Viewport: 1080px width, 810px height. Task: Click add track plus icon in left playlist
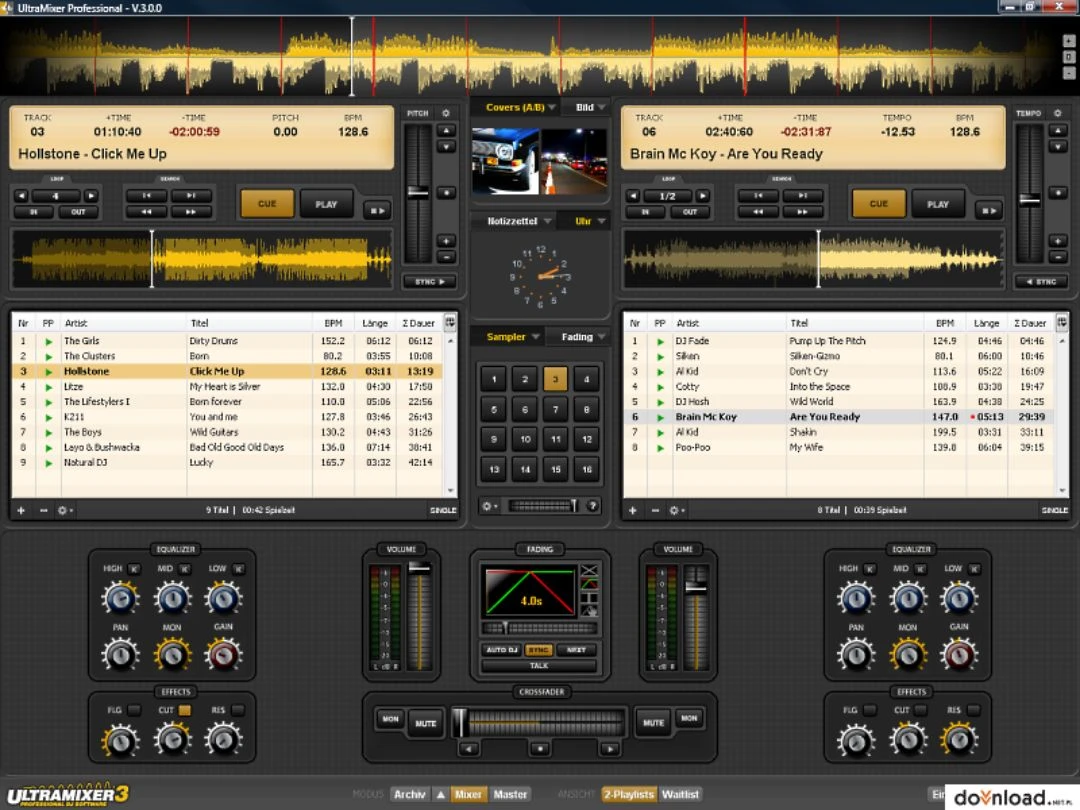[x=21, y=510]
